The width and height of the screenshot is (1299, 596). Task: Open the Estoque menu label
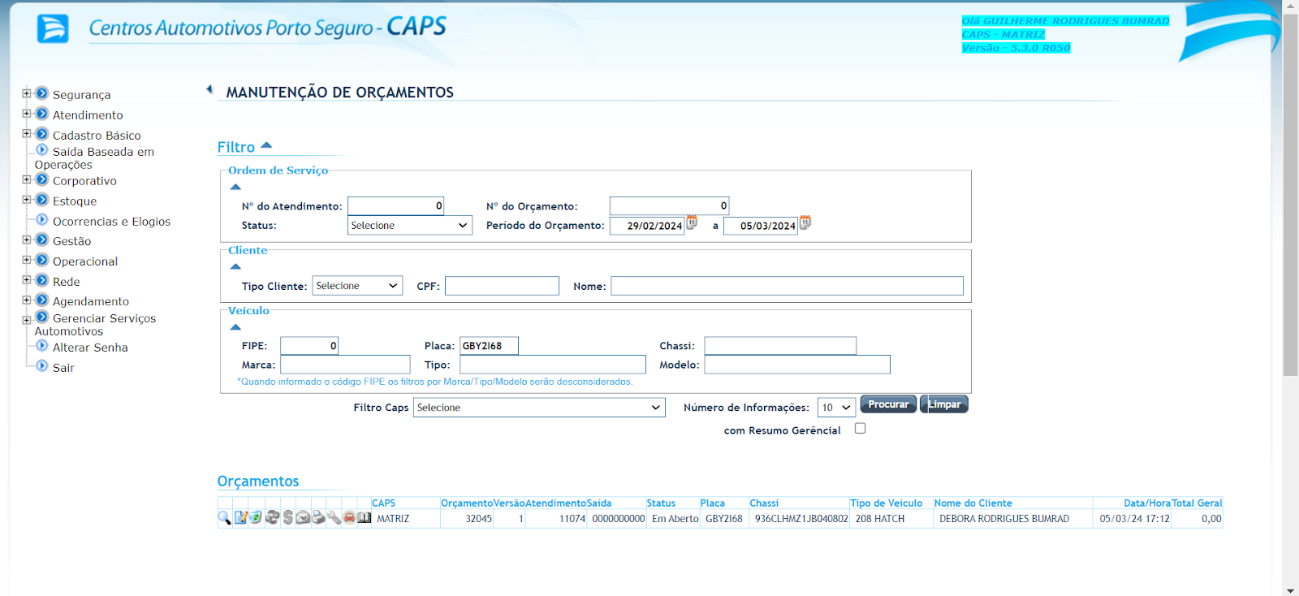[75, 201]
